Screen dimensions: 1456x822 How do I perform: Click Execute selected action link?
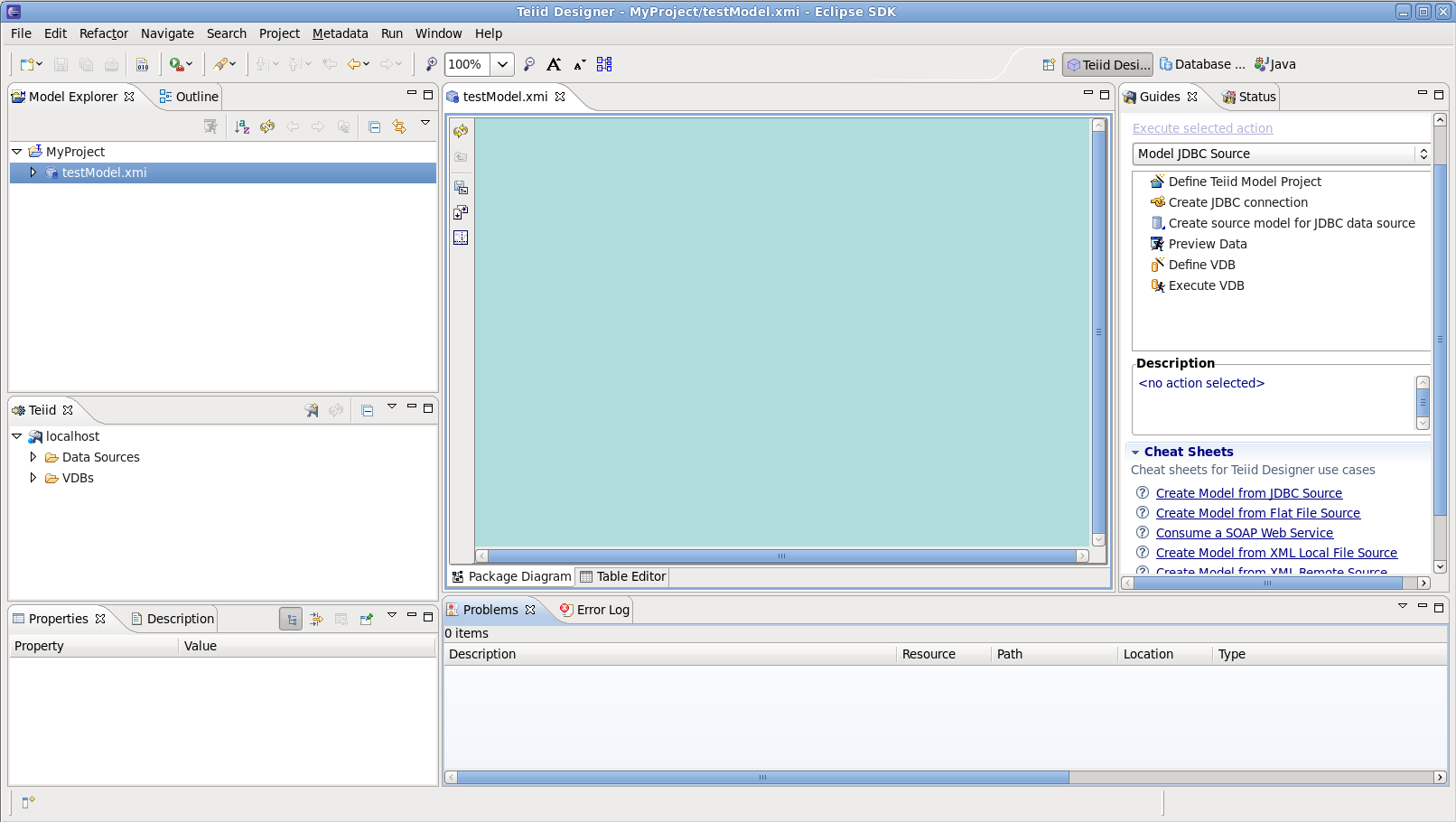point(1202,128)
